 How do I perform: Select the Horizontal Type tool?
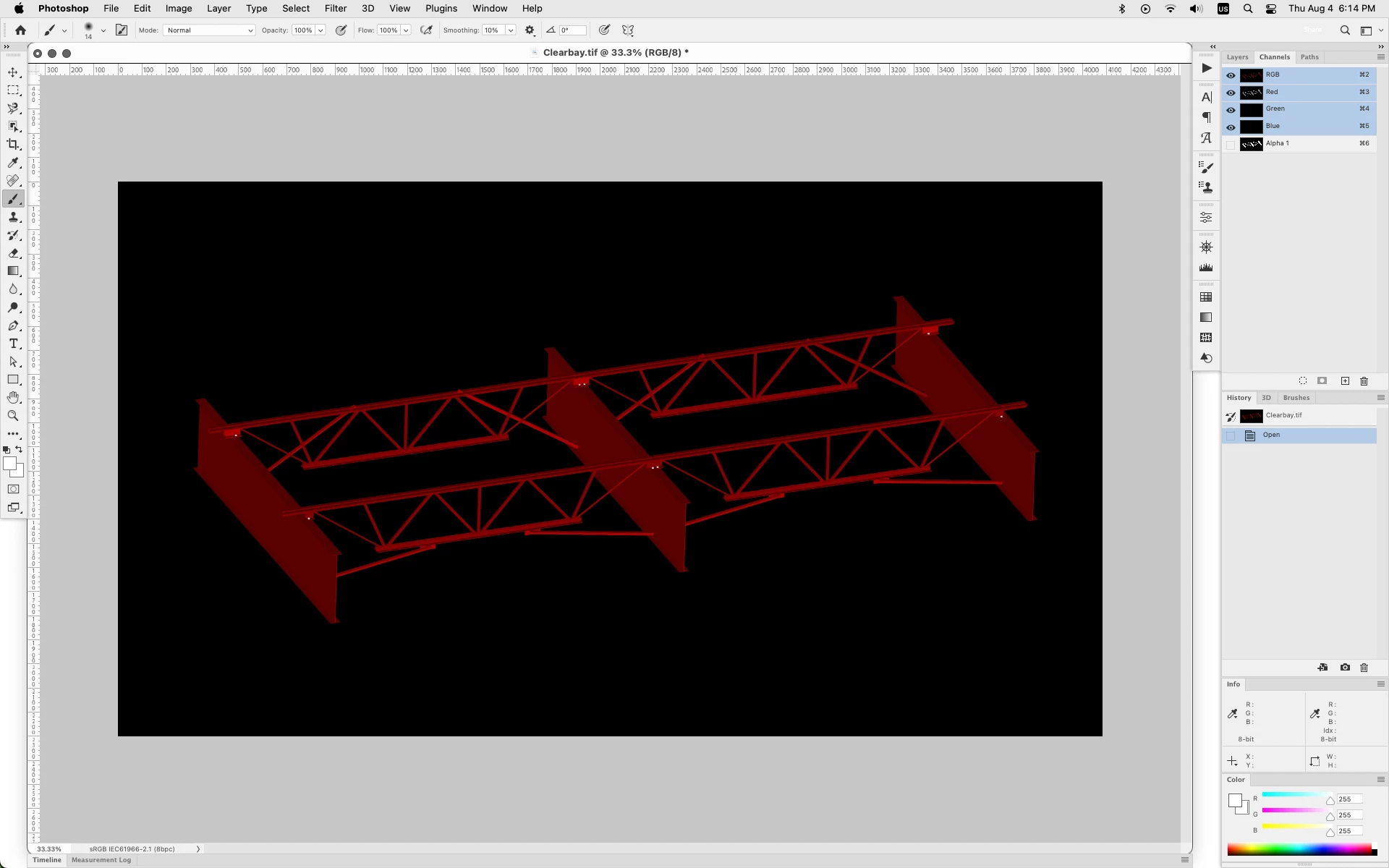(13, 344)
